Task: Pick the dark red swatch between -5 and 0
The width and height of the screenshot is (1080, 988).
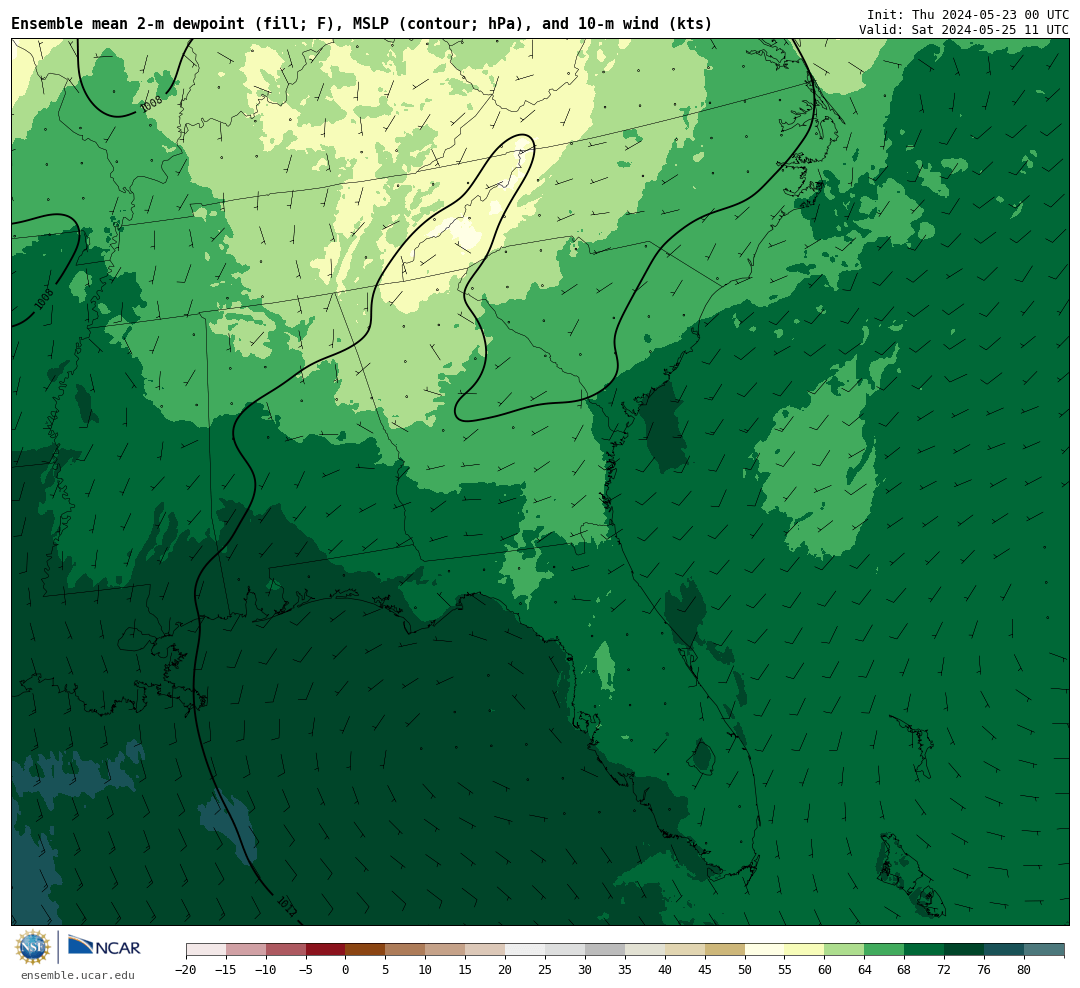Action: pos(326,950)
